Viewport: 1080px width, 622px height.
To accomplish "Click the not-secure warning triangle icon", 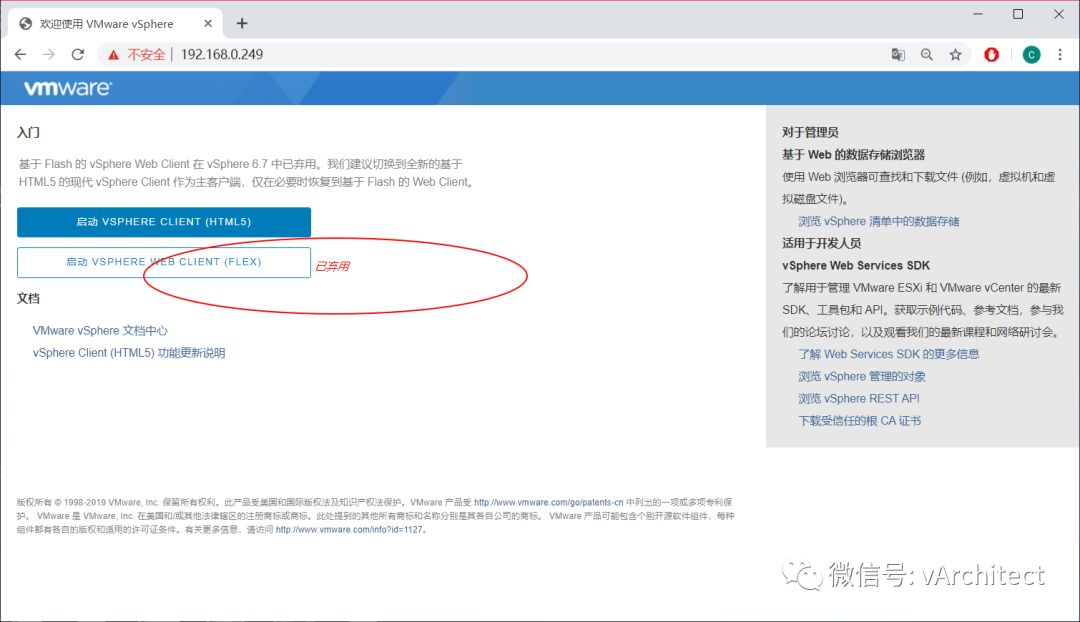I will click(114, 54).
